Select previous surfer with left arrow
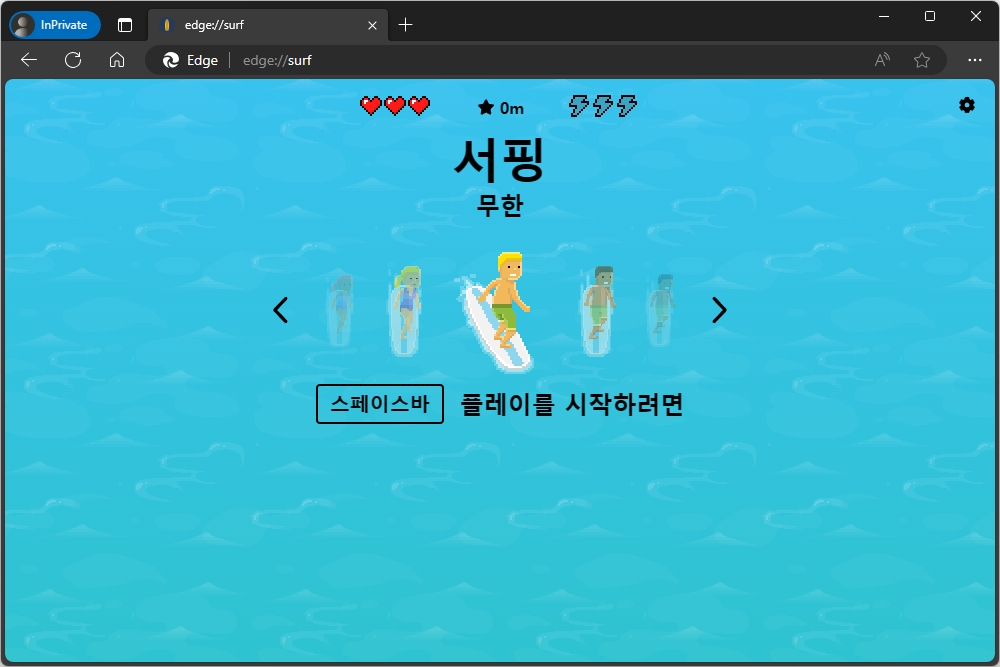1000x667 pixels. pyautogui.click(x=281, y=310)
